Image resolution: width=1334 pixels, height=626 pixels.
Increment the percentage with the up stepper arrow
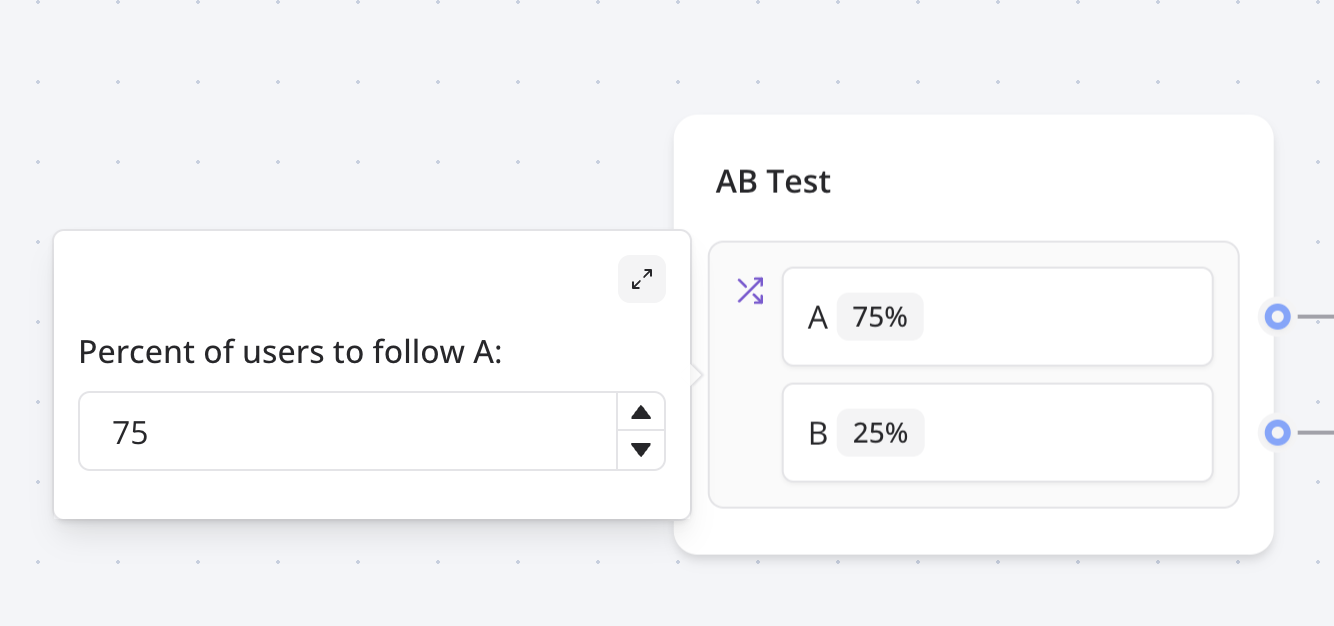(x=641, y=412)
